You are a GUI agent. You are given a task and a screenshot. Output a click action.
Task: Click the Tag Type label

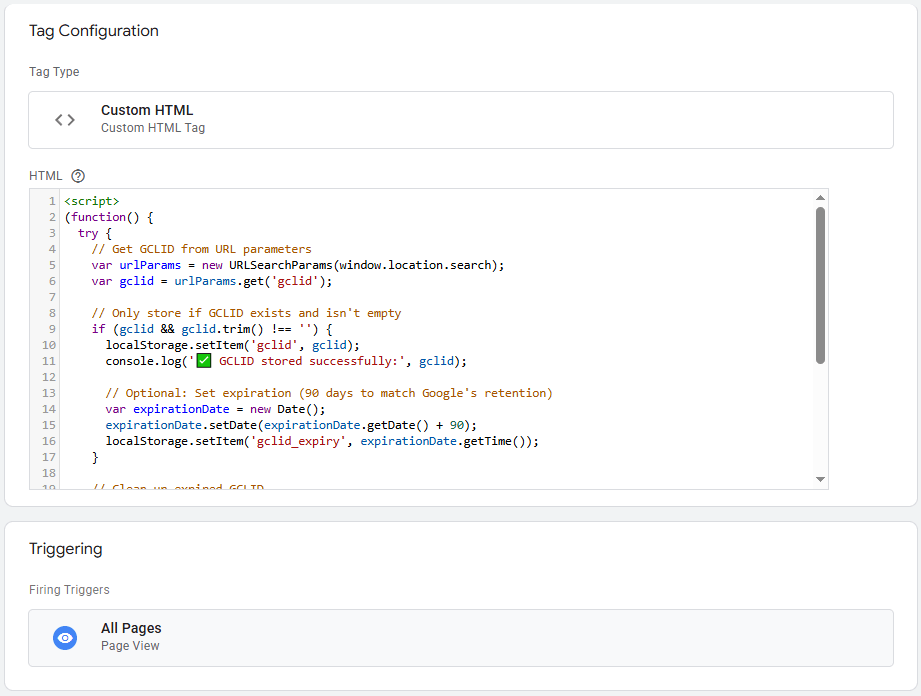tap(54, 71)
